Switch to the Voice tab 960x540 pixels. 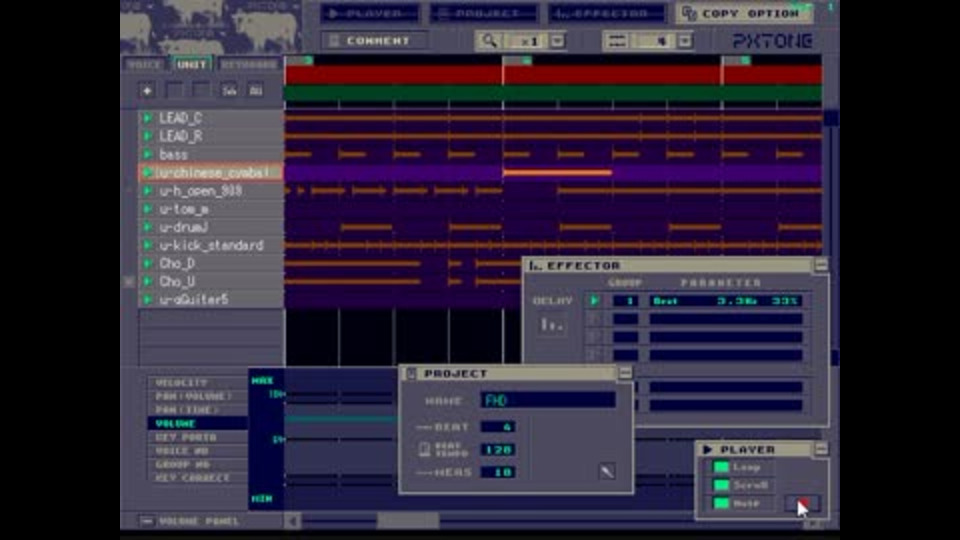click(x=144, y=64)
